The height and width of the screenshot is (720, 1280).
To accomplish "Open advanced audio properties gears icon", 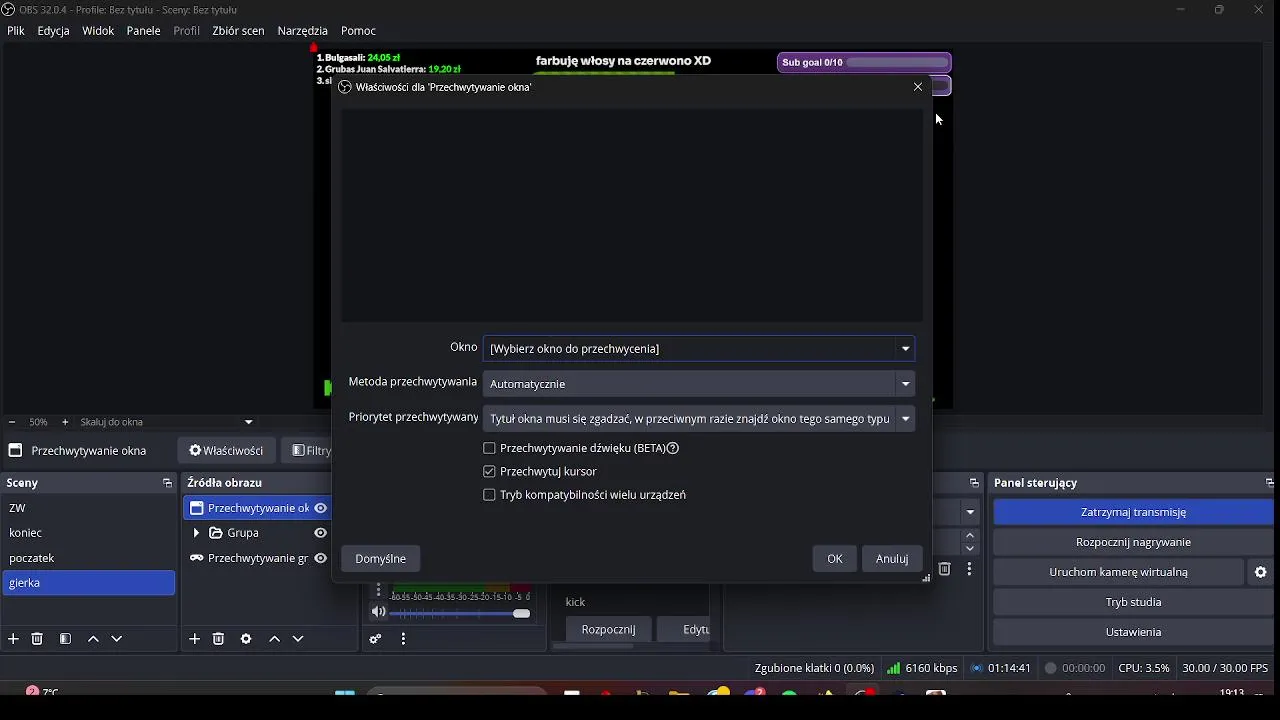I will [x=375, y=639].
